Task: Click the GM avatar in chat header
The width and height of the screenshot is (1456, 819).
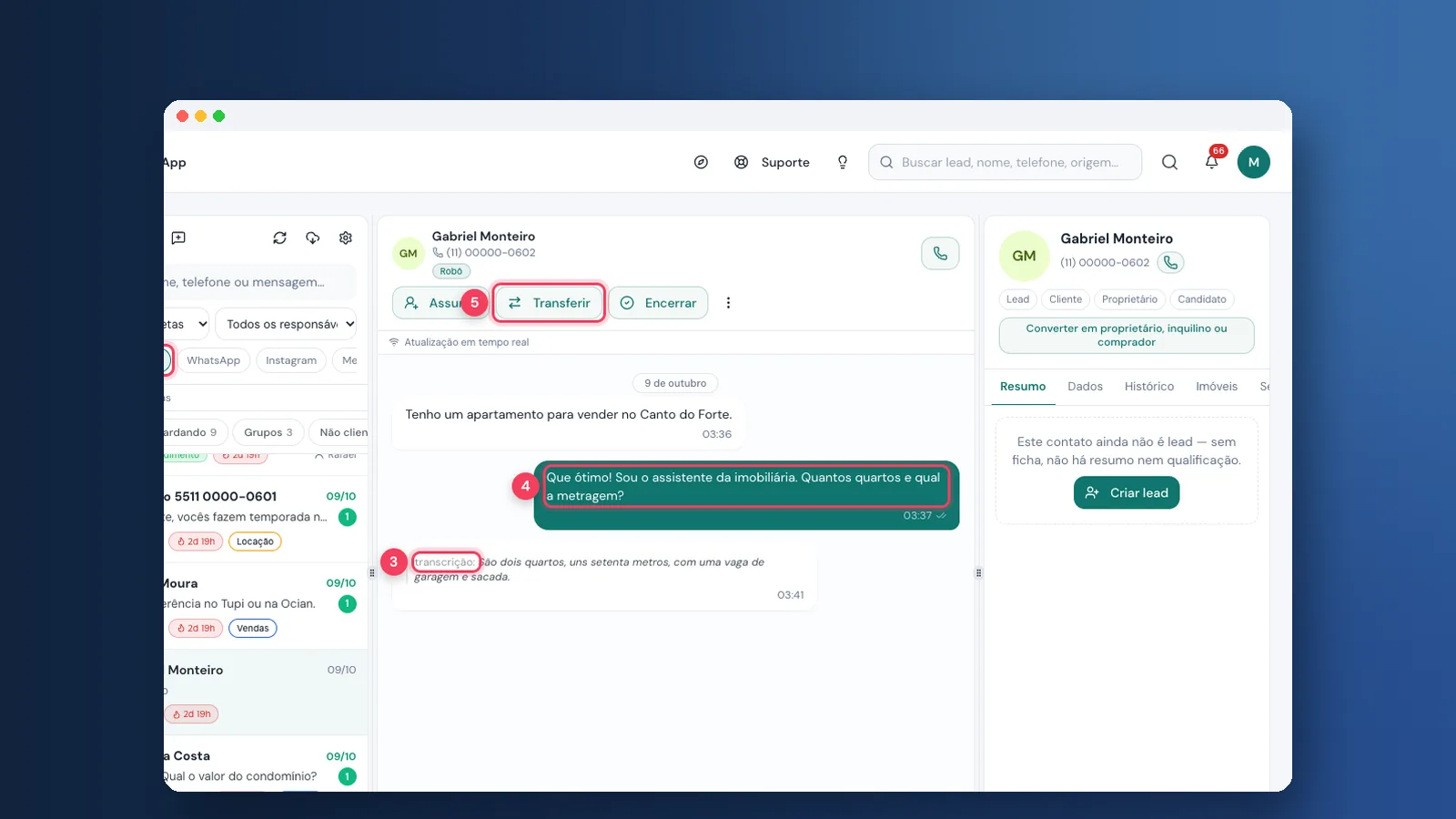Action: 409,253
